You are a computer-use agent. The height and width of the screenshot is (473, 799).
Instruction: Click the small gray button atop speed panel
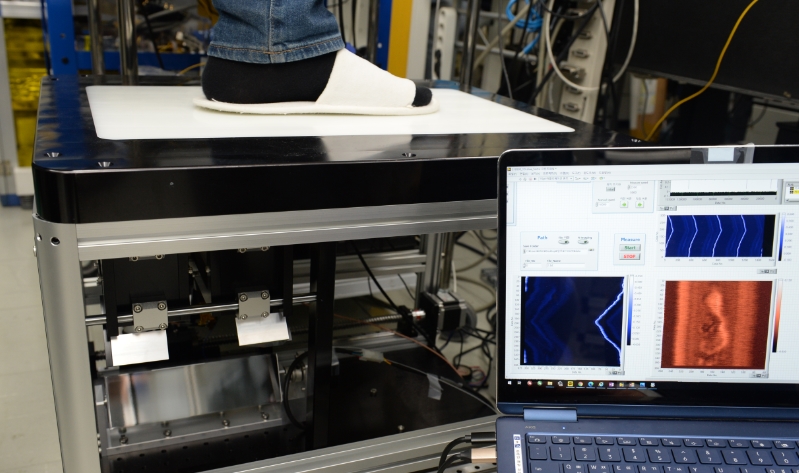[x=610, y=189]
